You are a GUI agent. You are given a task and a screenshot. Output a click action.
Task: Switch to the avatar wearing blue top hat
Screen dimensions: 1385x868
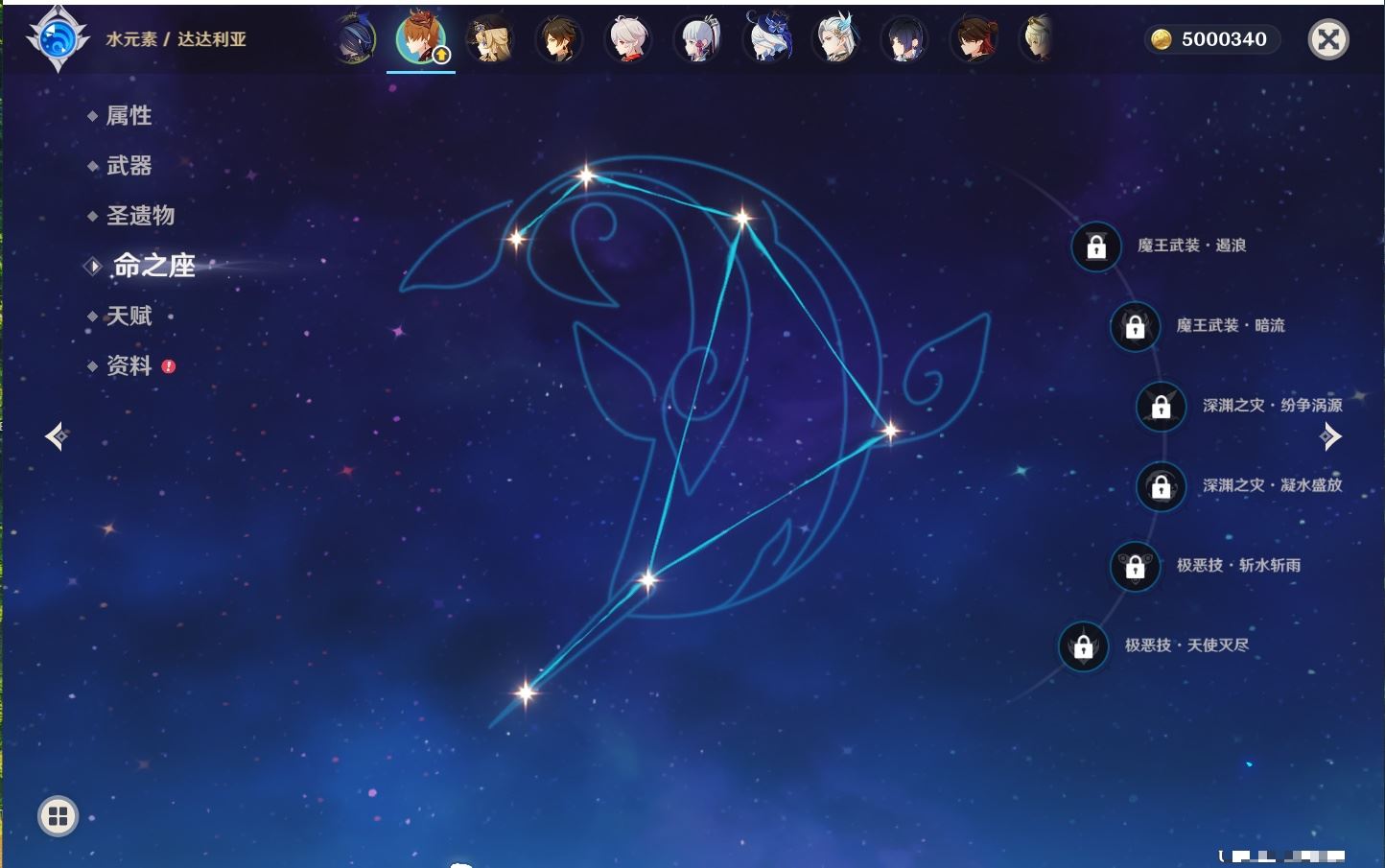(767, 39)
